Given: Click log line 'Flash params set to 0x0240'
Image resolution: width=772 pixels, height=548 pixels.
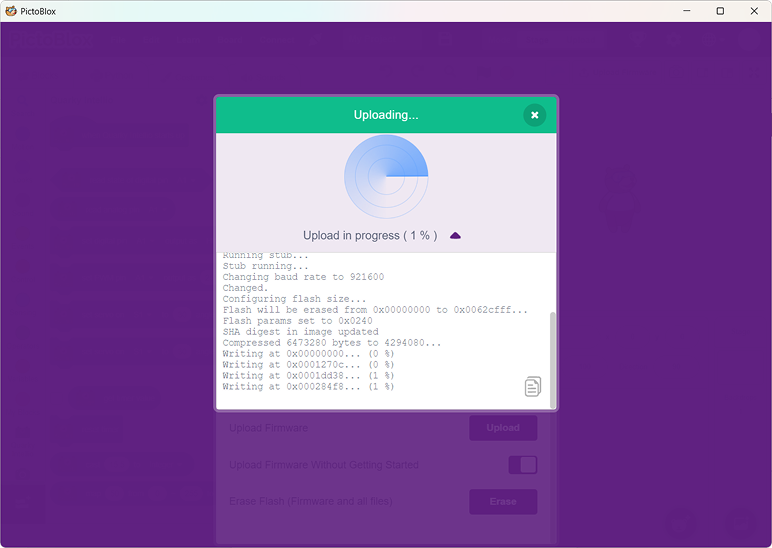Looking at the screenshot, I should [297, 321].
